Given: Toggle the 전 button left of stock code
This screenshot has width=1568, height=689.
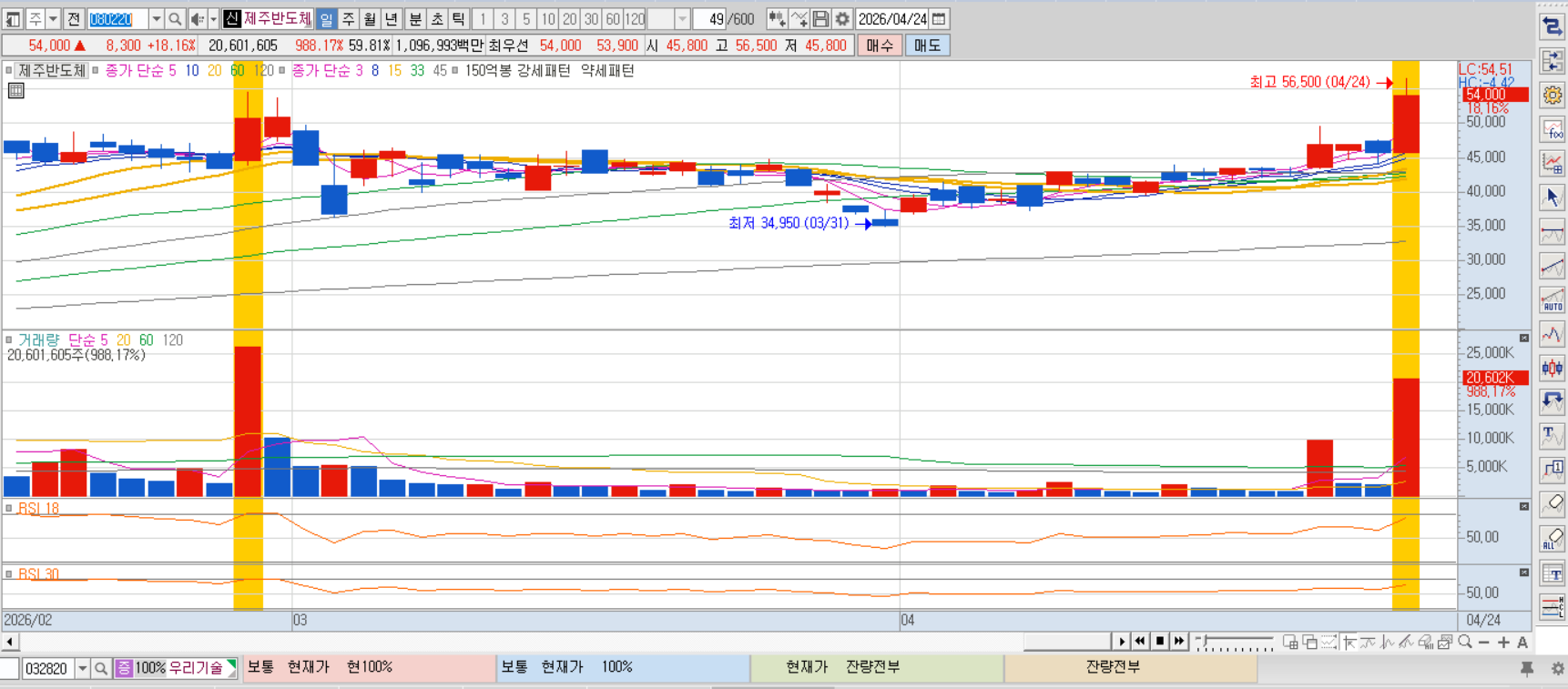Looking at the screenshot, I should click(74, 19).
